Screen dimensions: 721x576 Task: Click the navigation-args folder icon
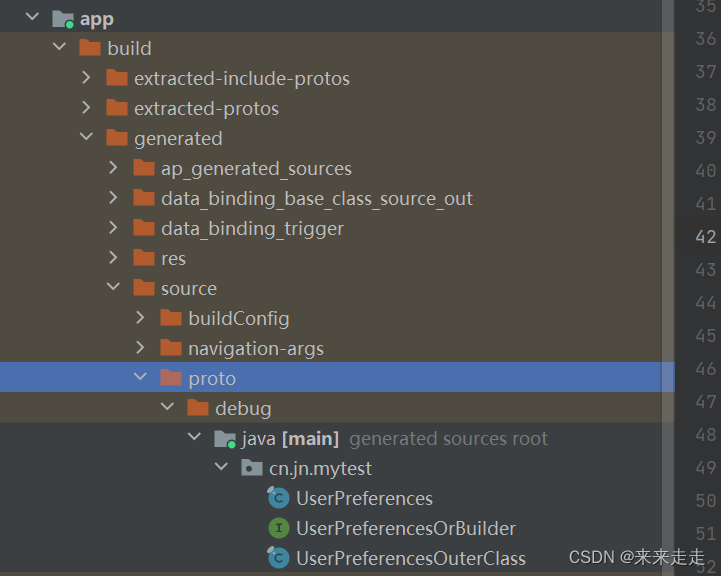click(171, 348)
